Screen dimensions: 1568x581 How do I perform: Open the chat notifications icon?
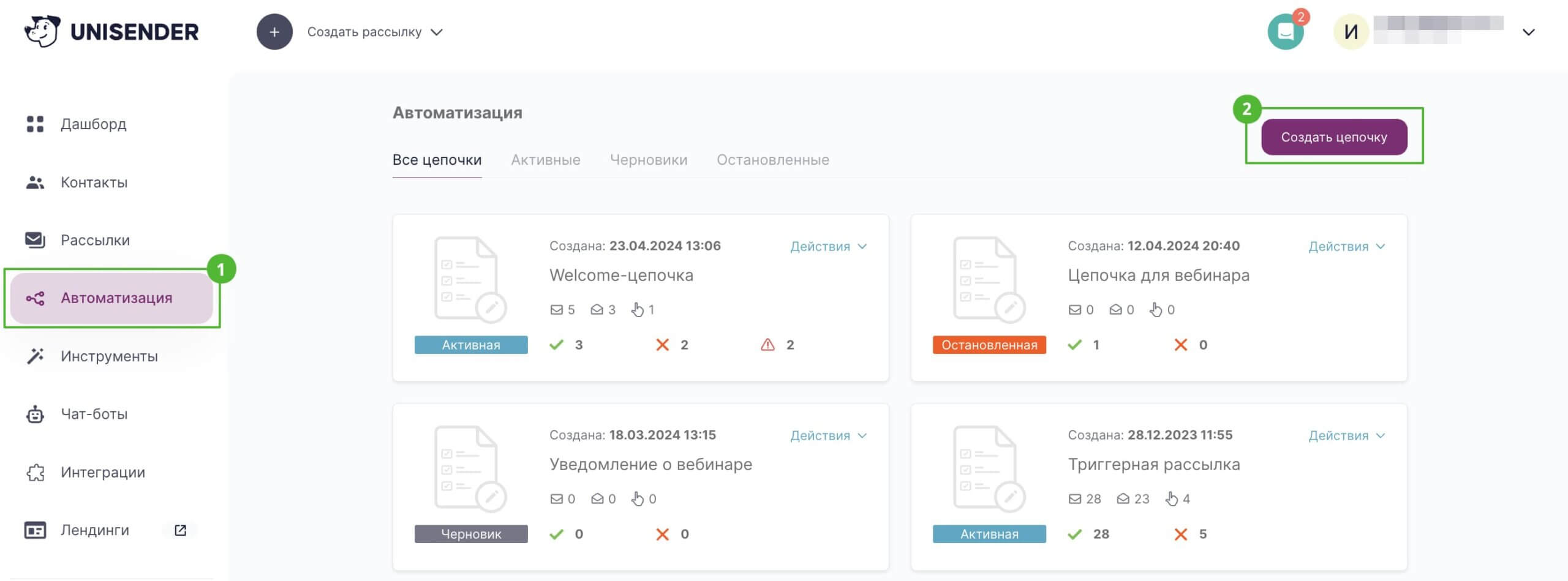pyautogui.click(x=1285, y=32)
